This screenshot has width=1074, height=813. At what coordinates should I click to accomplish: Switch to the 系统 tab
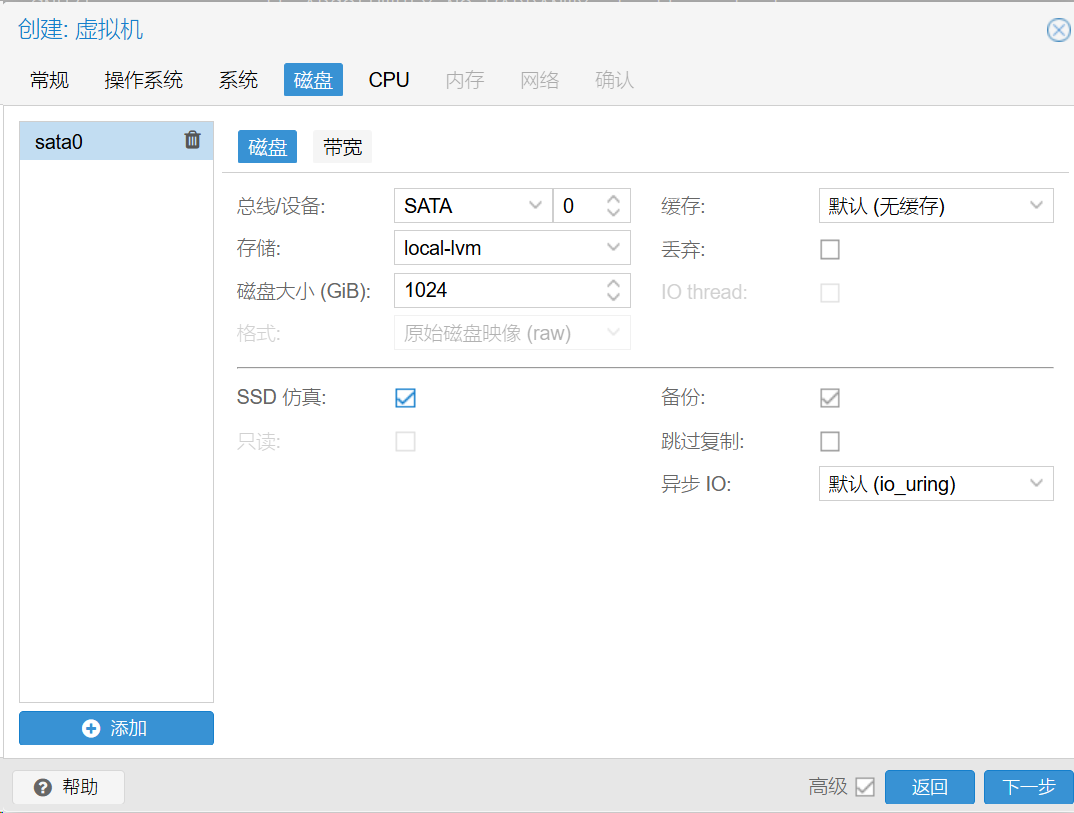tap(238, 80)
